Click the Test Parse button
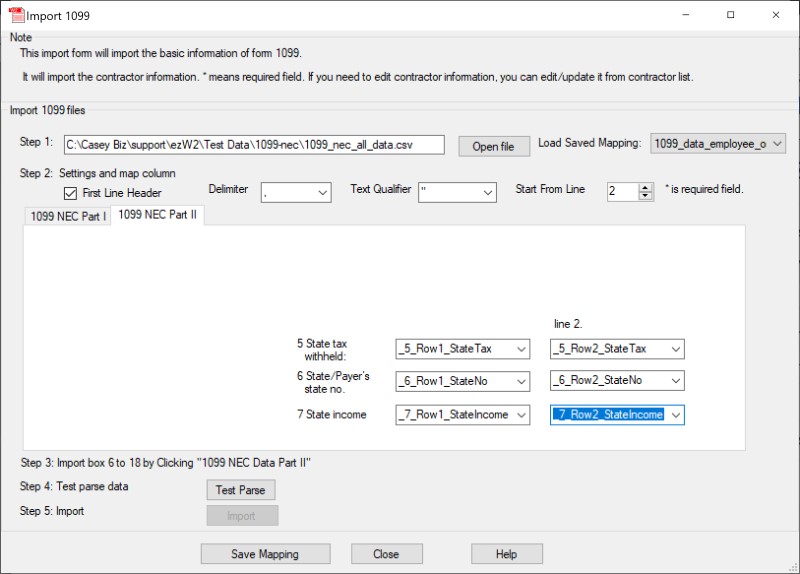Image resolution: width=800 pixels, height=574 pixels. pos(240,490)
